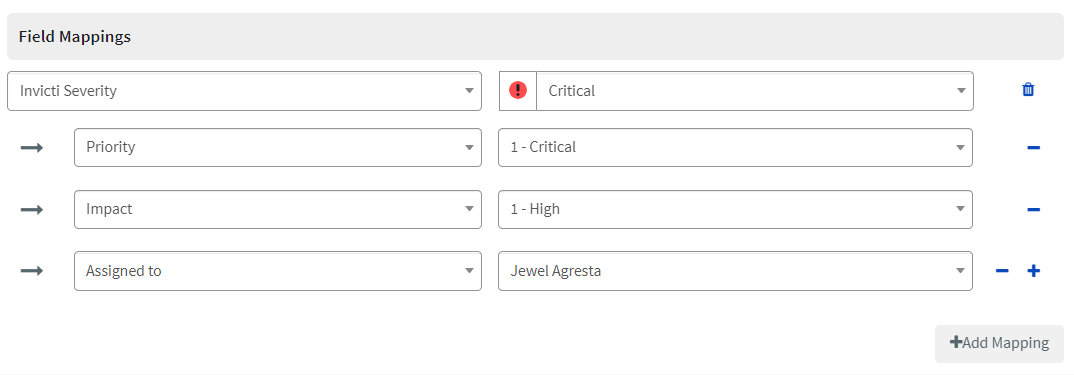Click the dropdown caret in the Assigned to field
The height and width of the screenshot is (375, 1074).
pyautogui.click(x=469, y=271)
